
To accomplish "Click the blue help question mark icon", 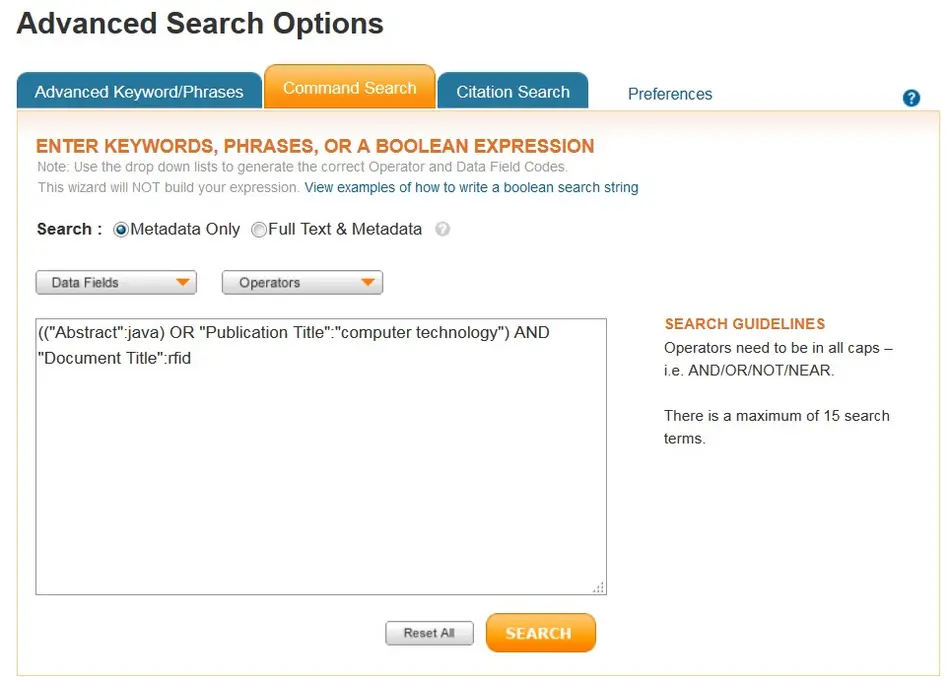I will (x=911, y=98).
